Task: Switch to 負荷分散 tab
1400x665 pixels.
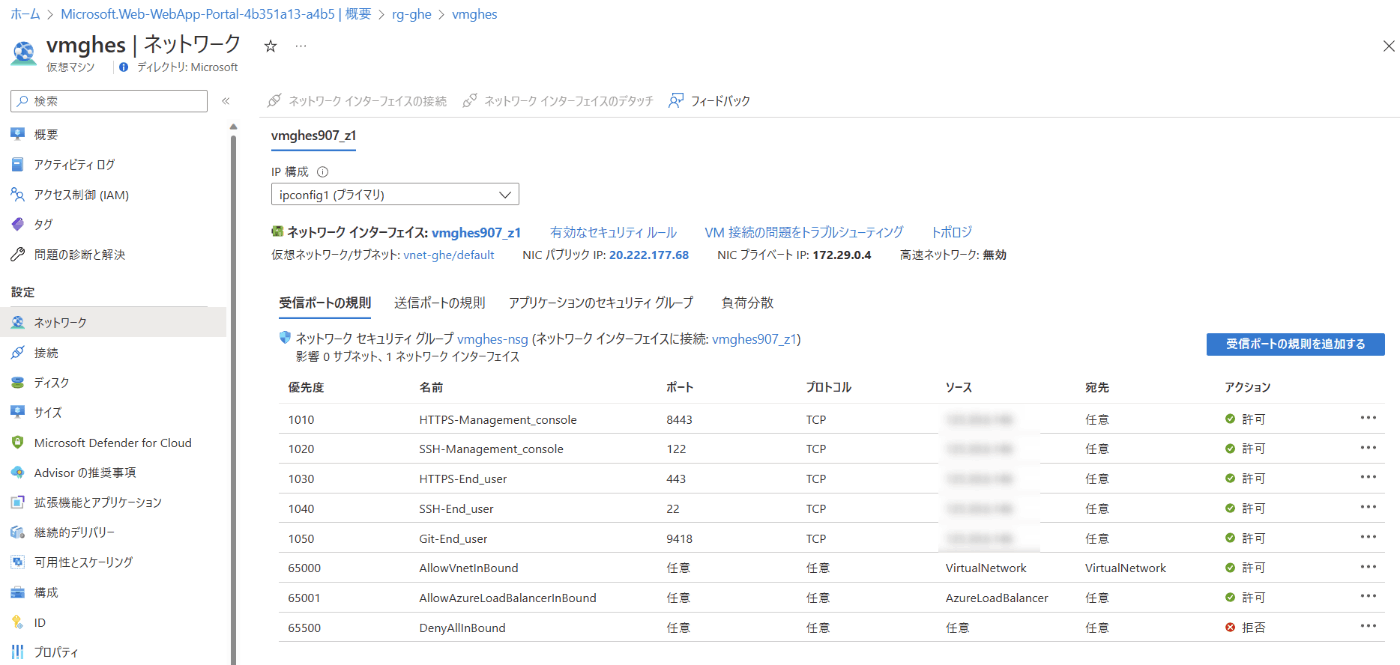Action: pos(747,303)
